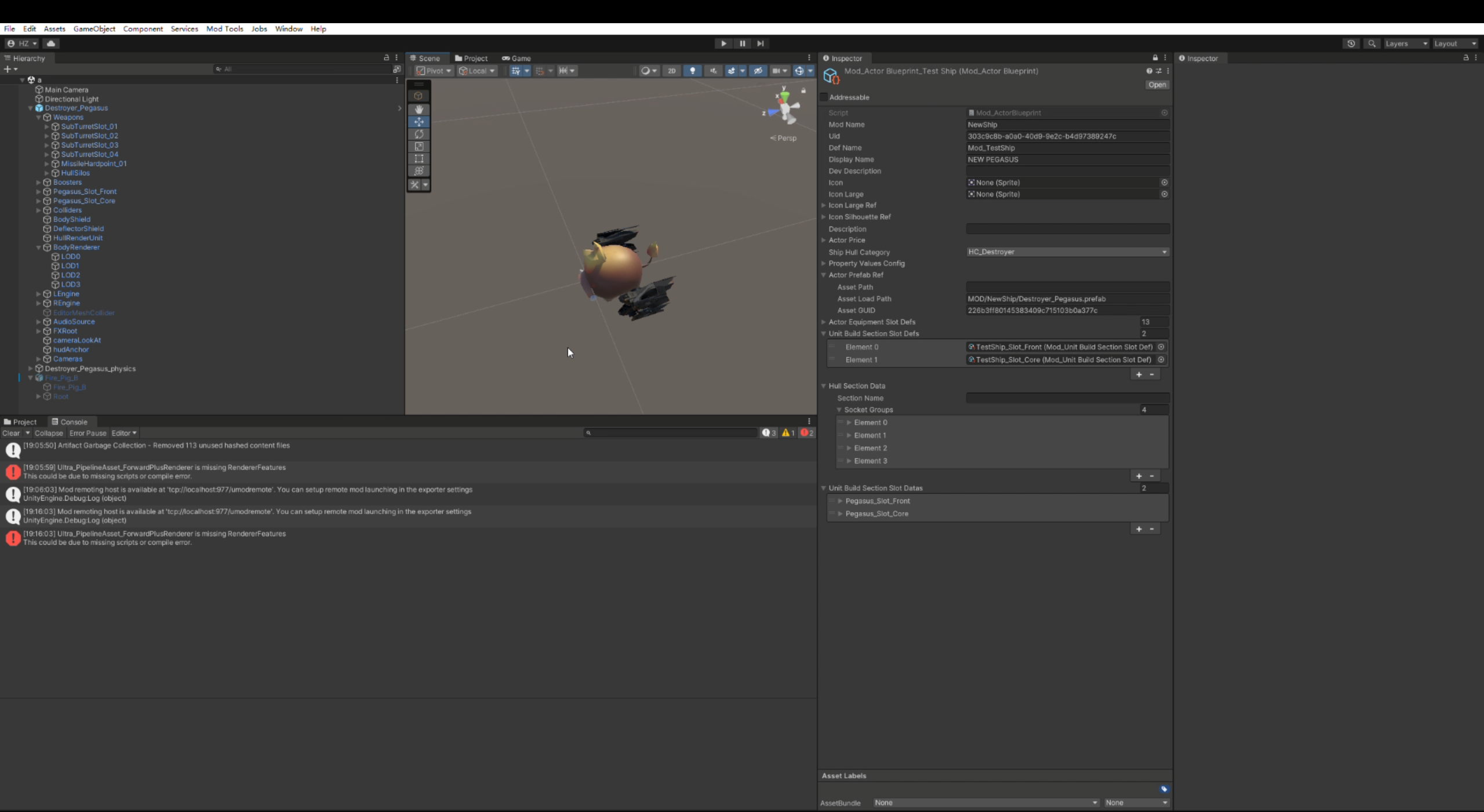Click the Display Name input field

click(x=1067, y=159)
